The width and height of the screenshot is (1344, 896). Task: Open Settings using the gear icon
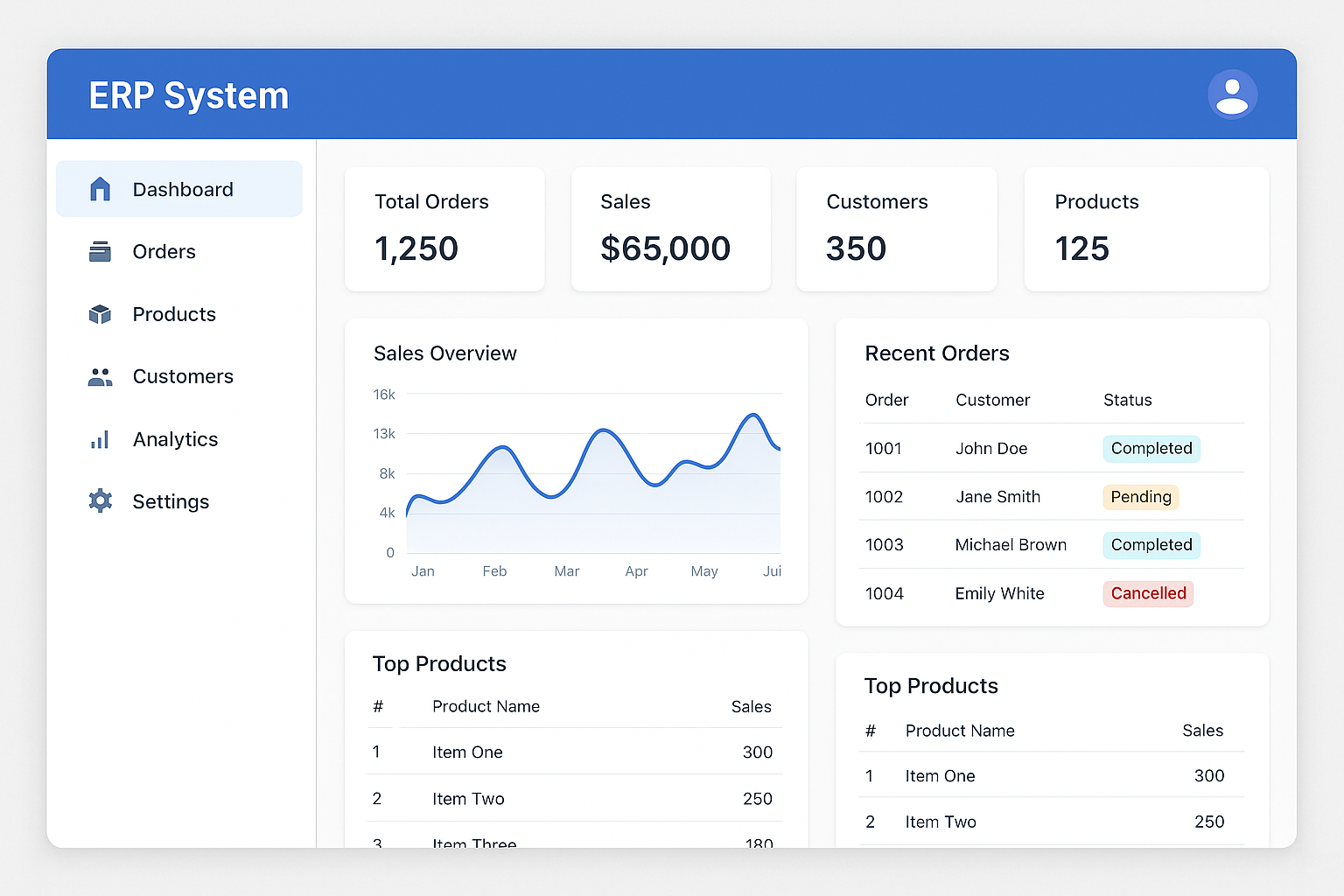(x=100, y=500)
